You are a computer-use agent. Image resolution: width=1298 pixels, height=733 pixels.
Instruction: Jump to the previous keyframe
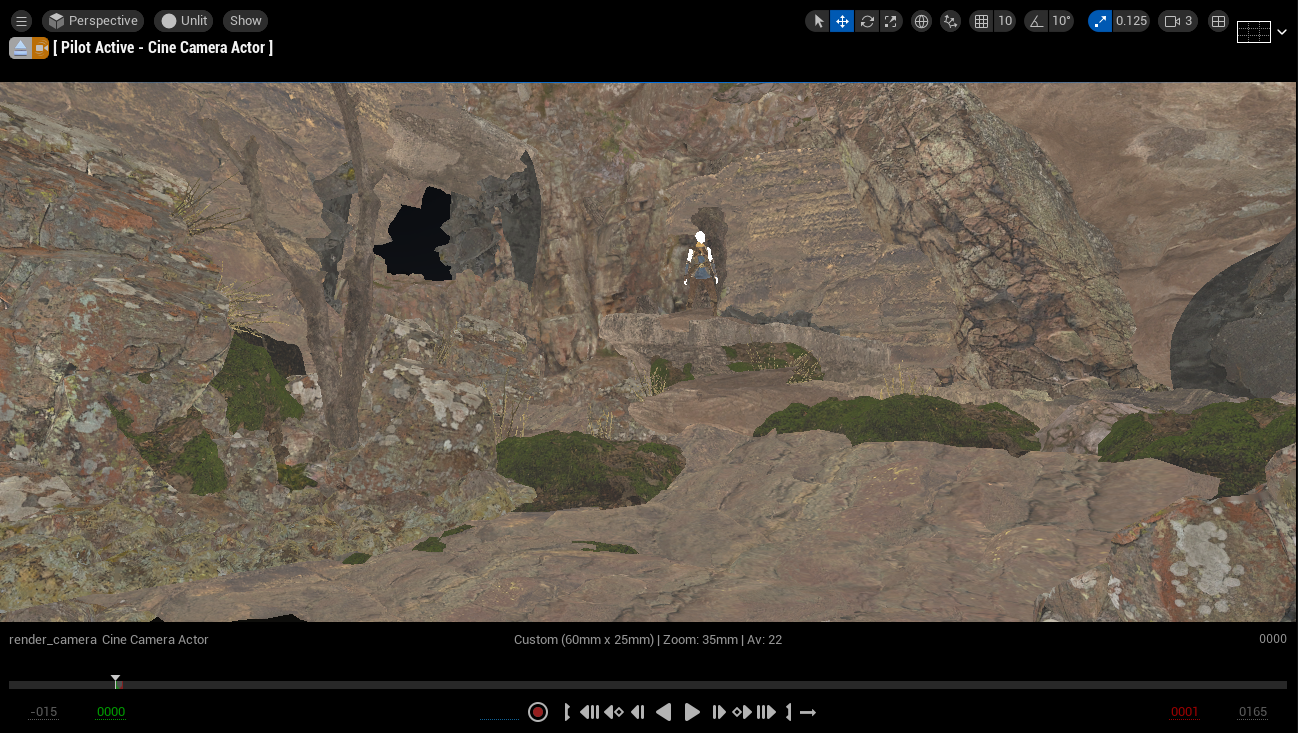coord(614,712)
